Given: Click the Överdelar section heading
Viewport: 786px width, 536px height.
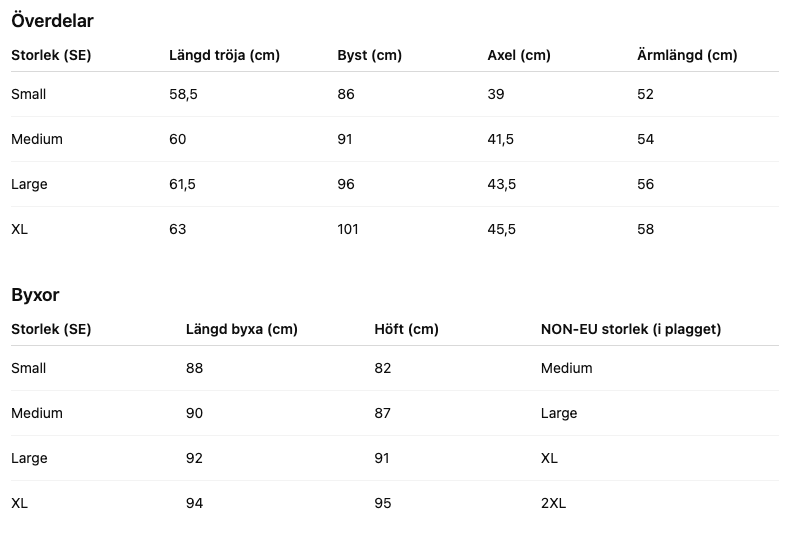Looking at the screenshot, I should 52,20.
